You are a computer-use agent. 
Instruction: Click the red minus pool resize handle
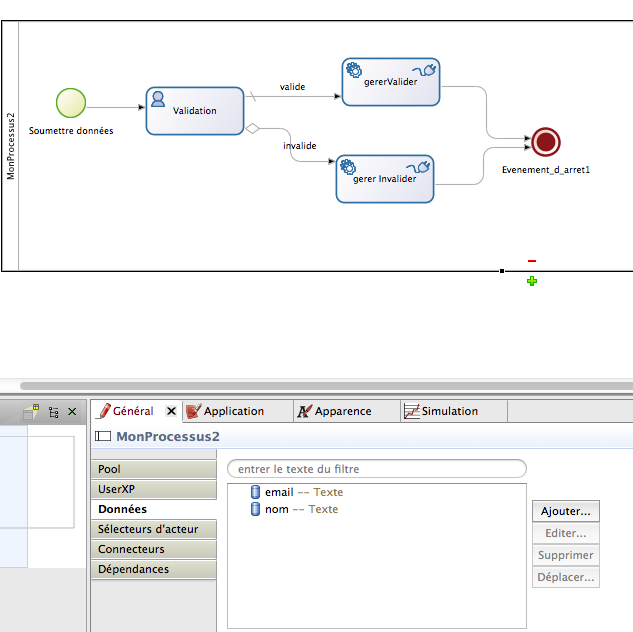(x=532, y=262)
